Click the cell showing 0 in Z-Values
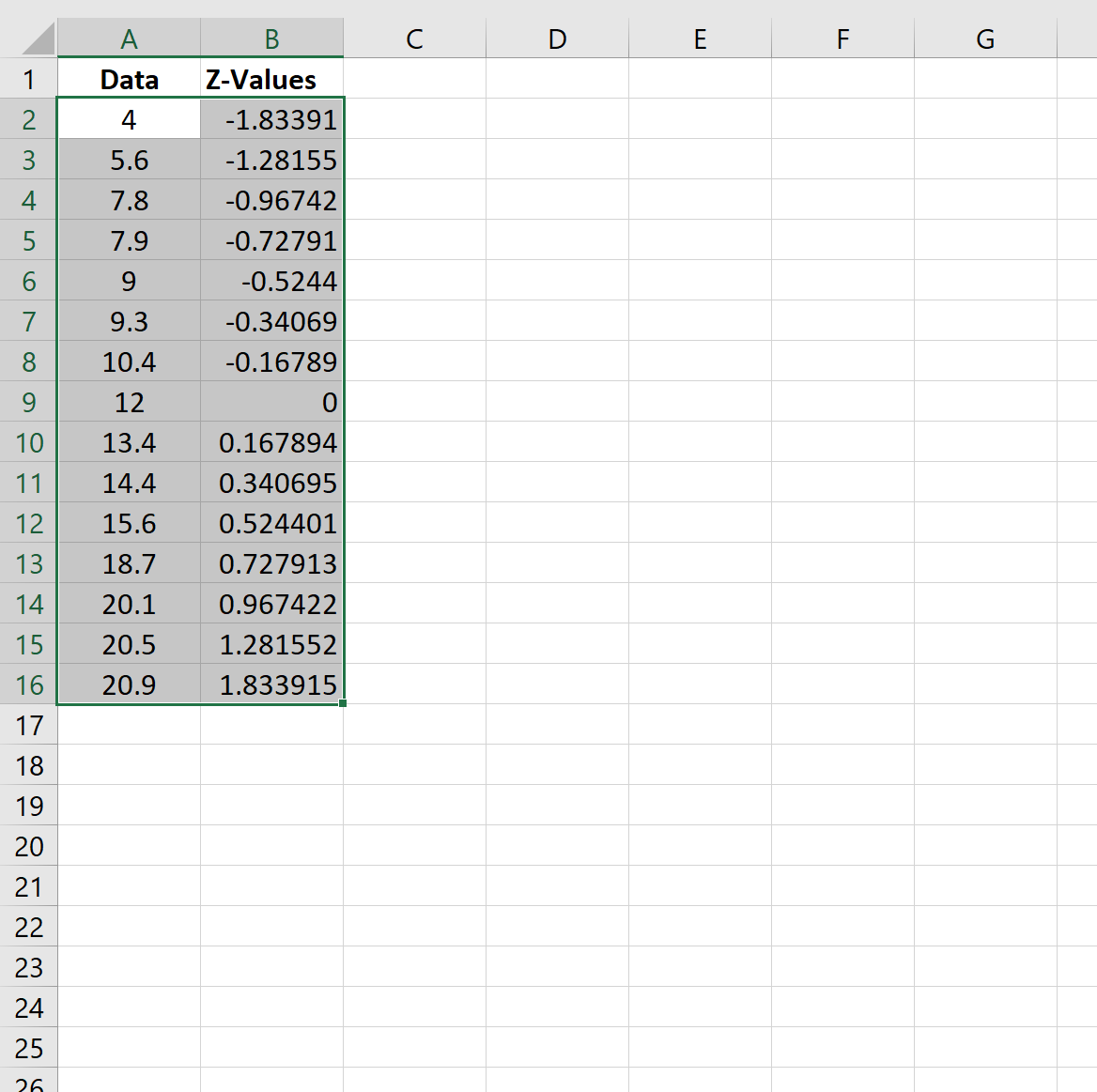 [x=270, y=402]
